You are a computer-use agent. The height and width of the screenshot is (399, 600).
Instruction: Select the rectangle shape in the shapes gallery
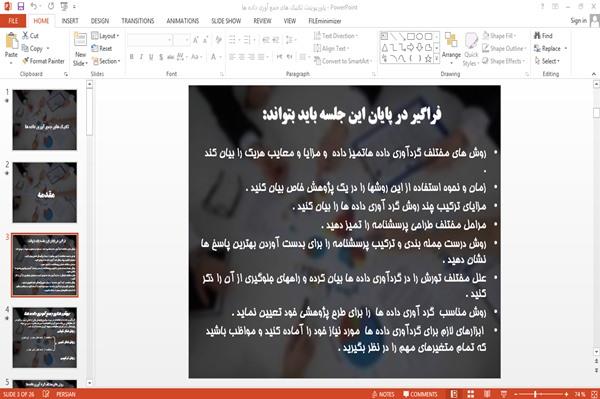[x=411, y=37]
